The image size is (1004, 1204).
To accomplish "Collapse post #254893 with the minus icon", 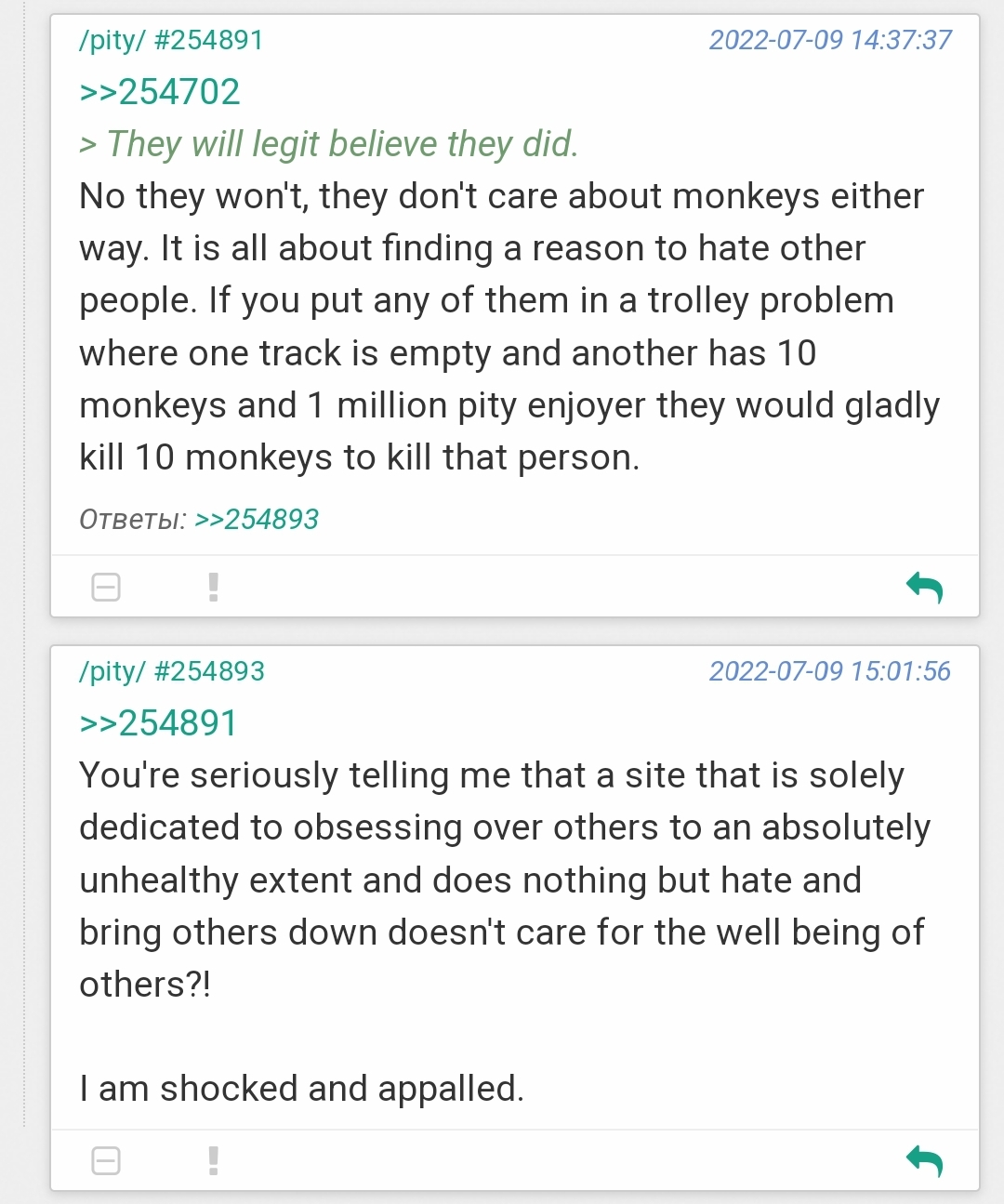I will [x=106, y=1160].
